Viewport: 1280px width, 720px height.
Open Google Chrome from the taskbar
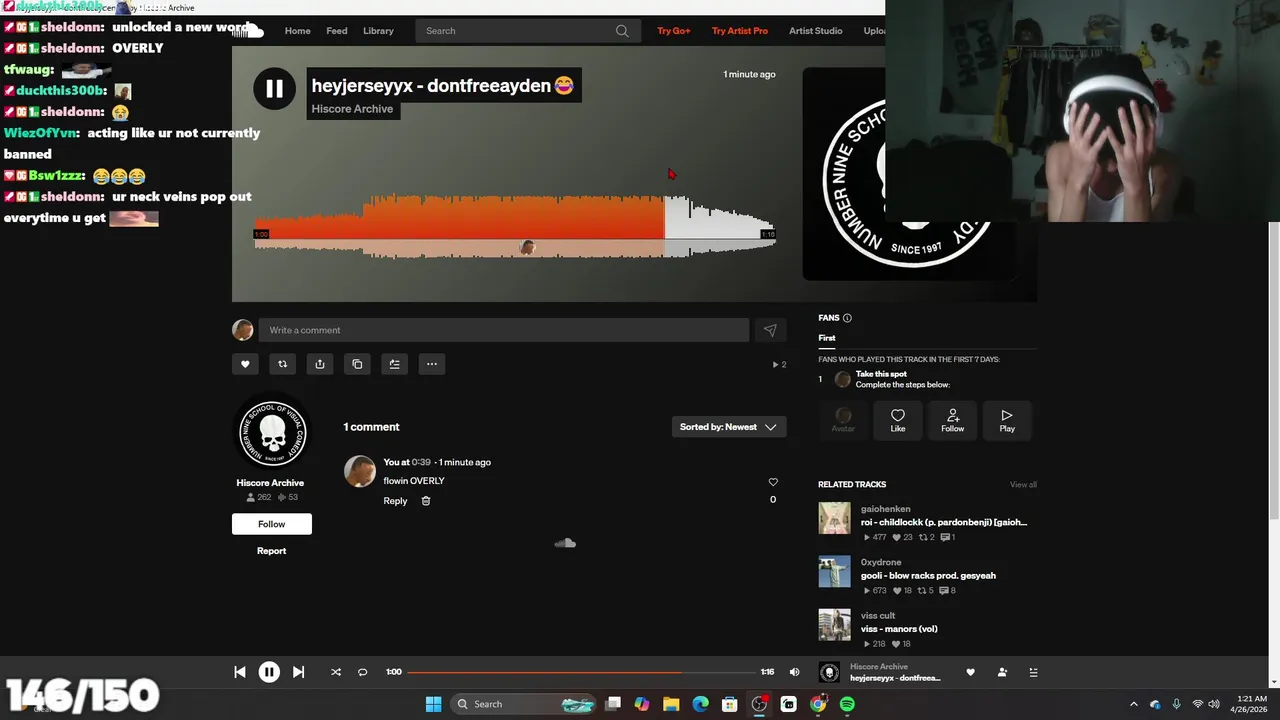click(818, 704)
